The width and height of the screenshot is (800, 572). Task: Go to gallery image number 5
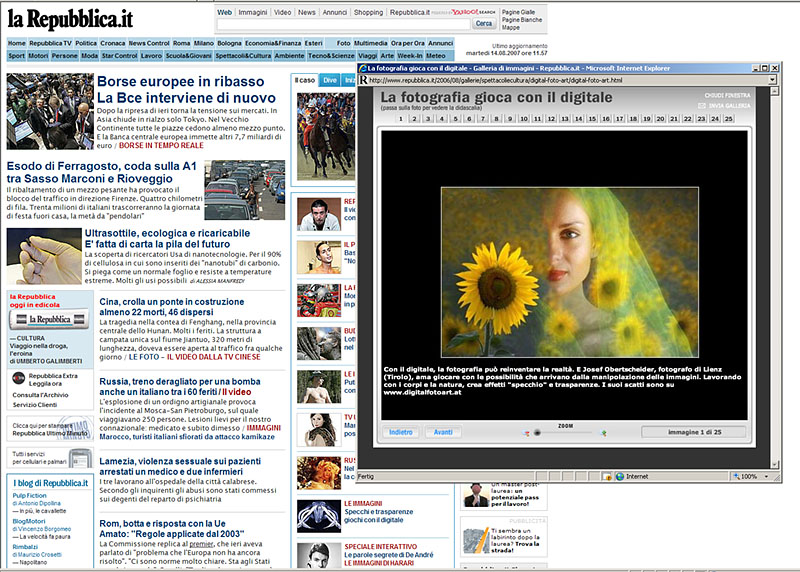pos(456,118)
